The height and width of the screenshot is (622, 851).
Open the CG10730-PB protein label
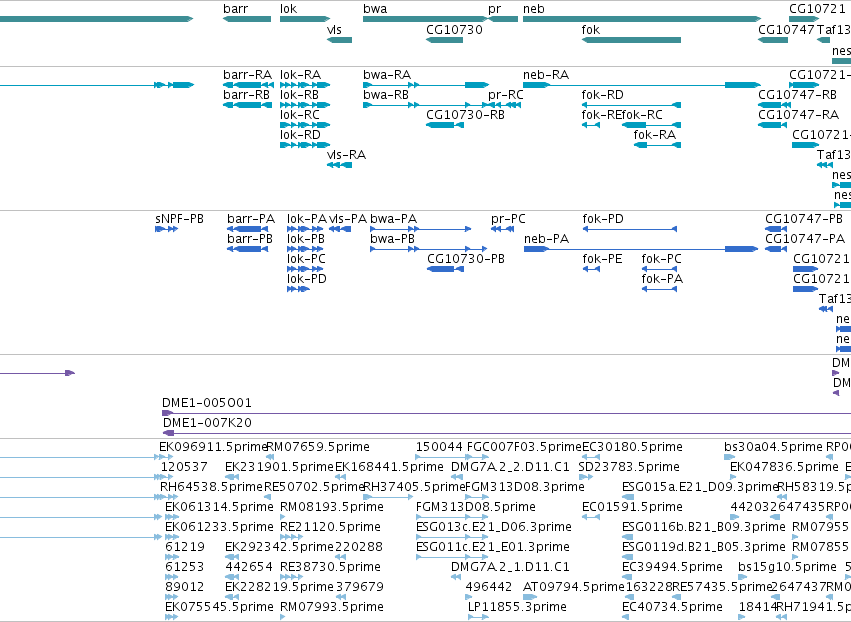tap(466, 259)
